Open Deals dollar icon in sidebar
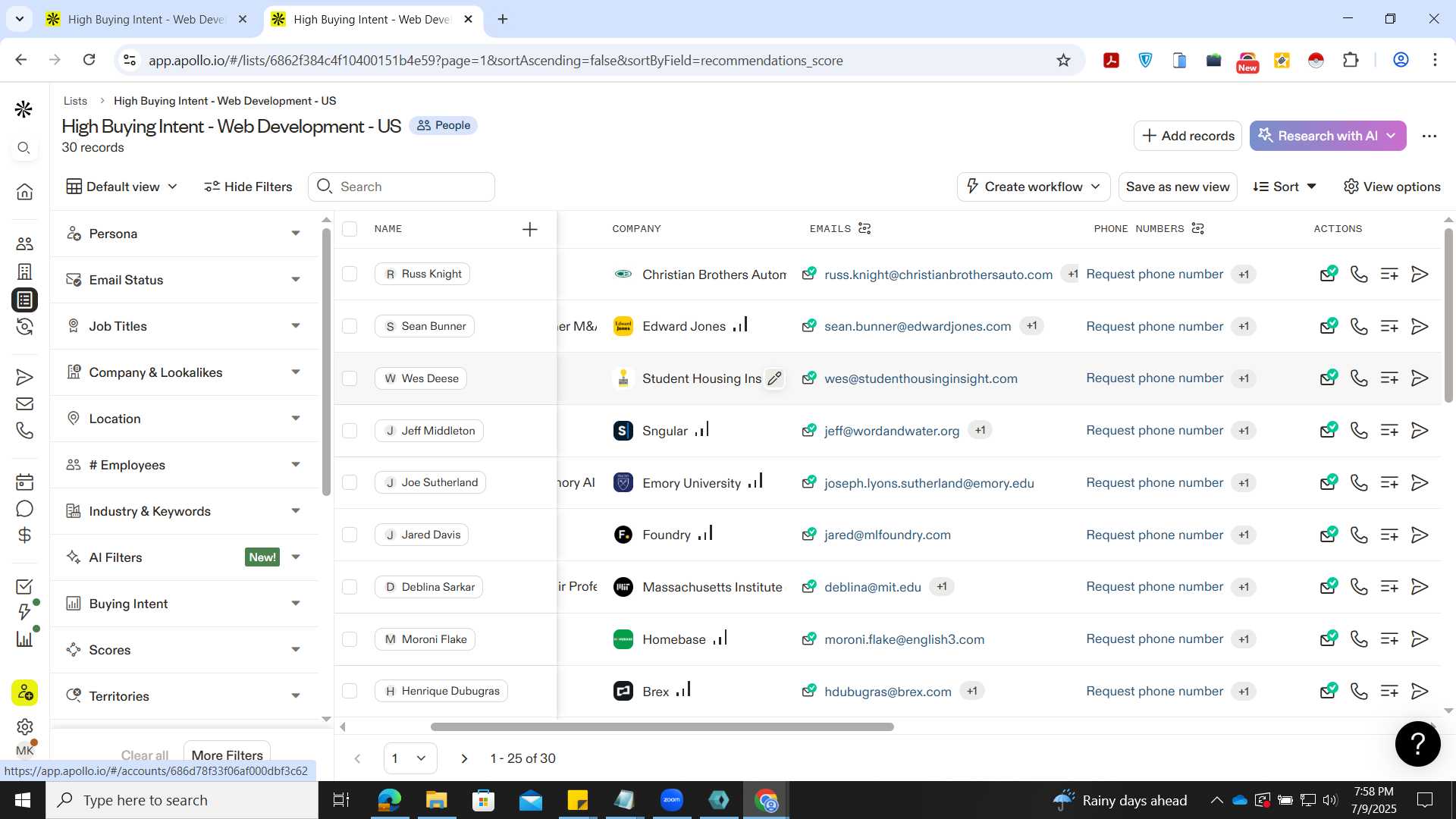The width and height of the screenshot is (1456, 819). pos(24,535)
